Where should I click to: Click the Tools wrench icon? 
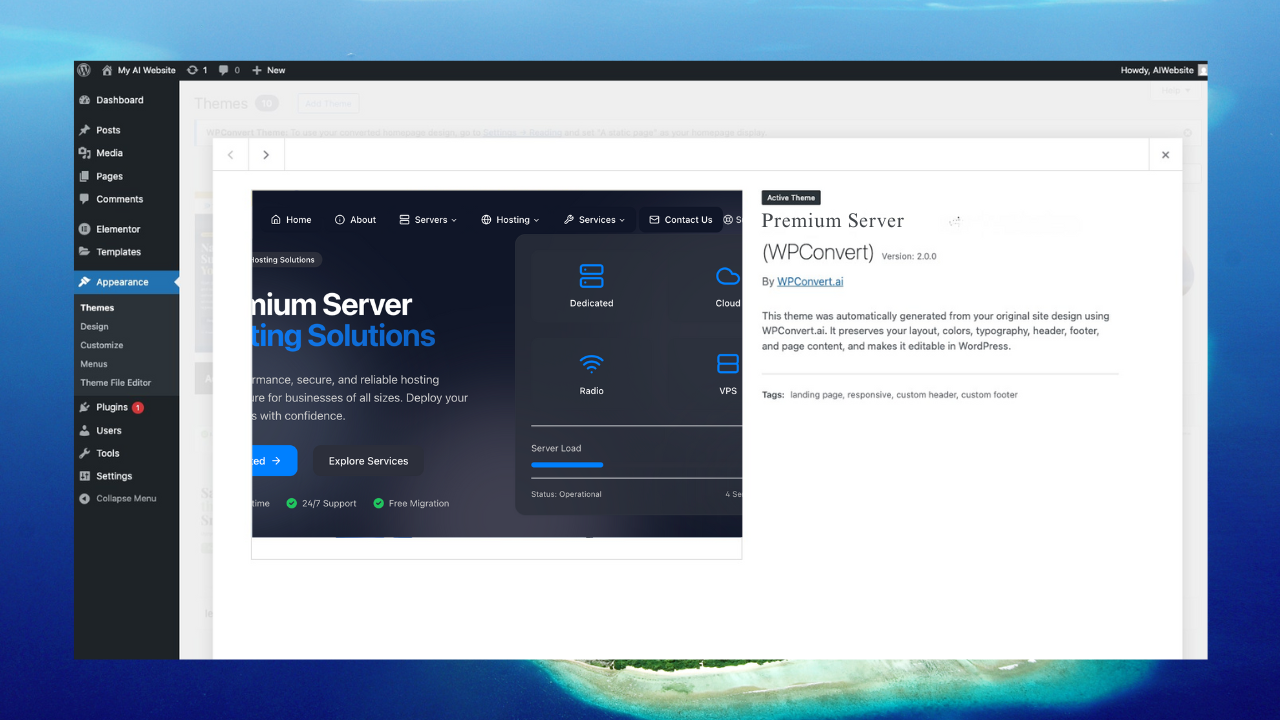(85, 453)
